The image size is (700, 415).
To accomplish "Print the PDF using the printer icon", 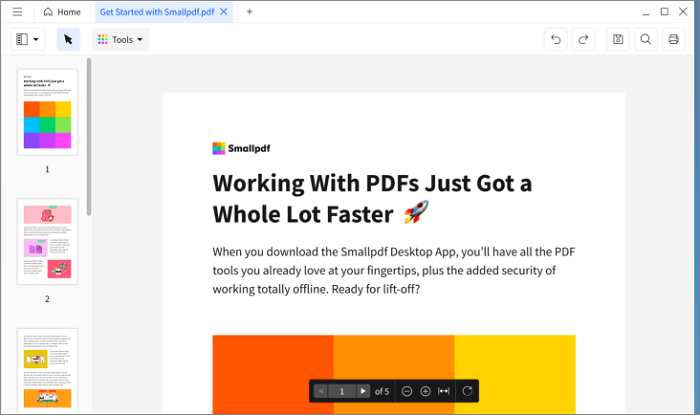I will pos(673,39).
